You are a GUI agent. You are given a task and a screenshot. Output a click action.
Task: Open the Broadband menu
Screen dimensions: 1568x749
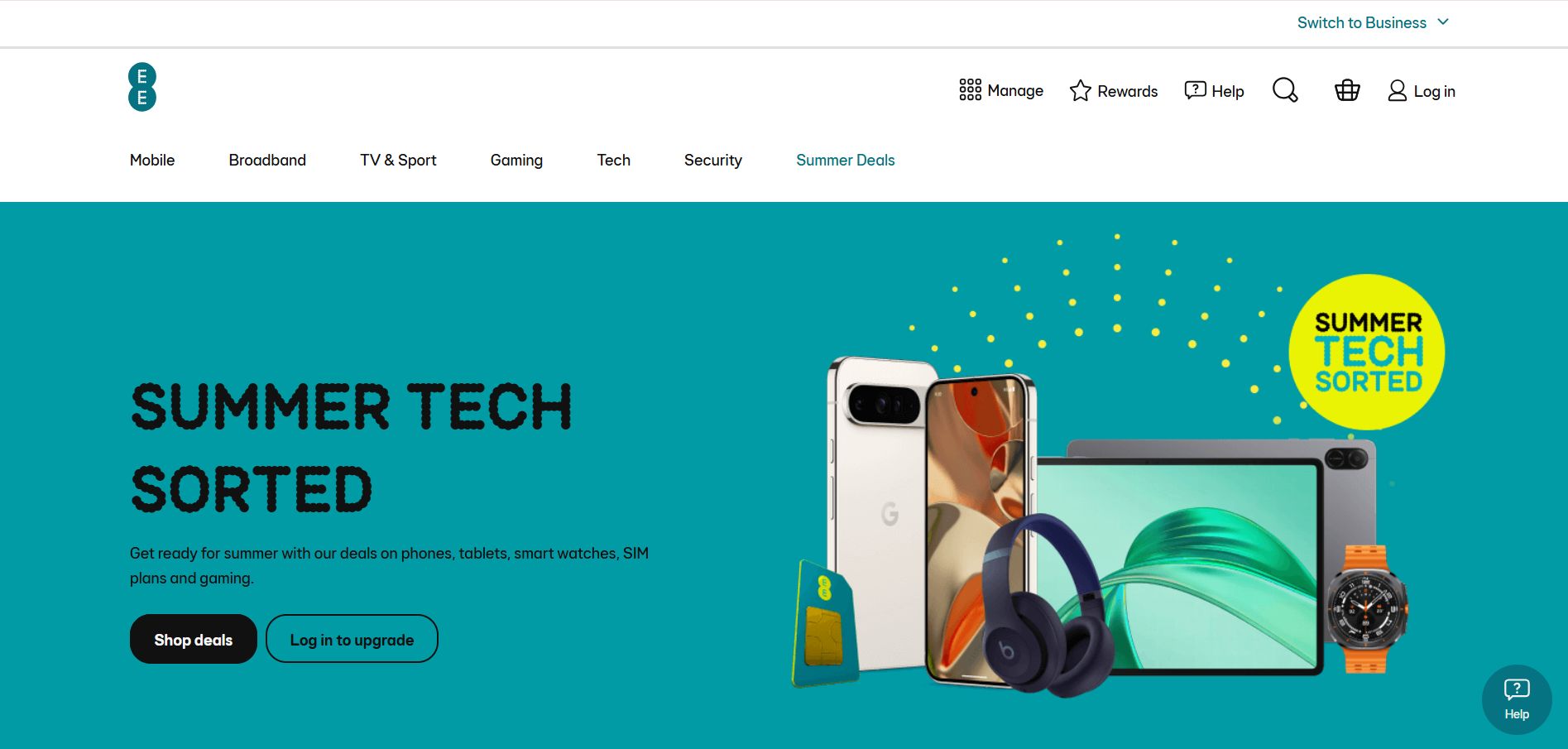pyautogui.click(x=267, y=160)
